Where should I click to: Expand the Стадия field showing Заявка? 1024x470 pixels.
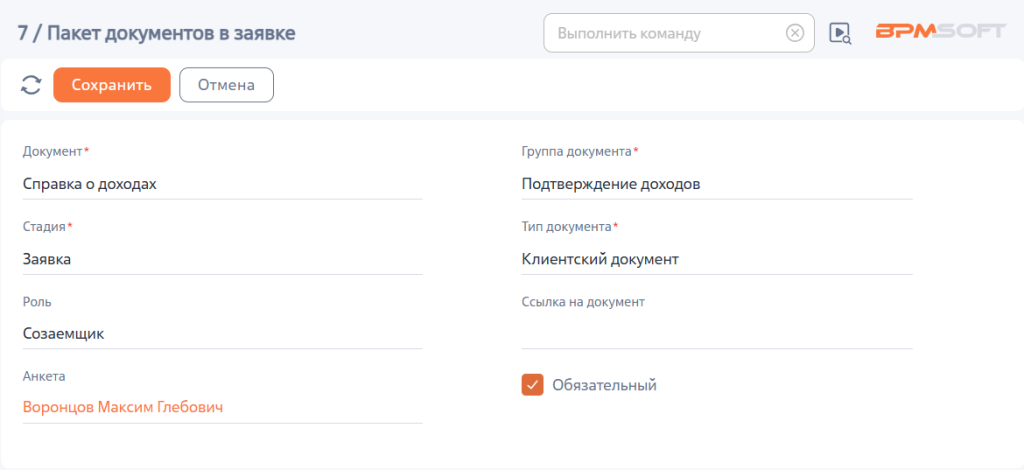click(223, 260)
